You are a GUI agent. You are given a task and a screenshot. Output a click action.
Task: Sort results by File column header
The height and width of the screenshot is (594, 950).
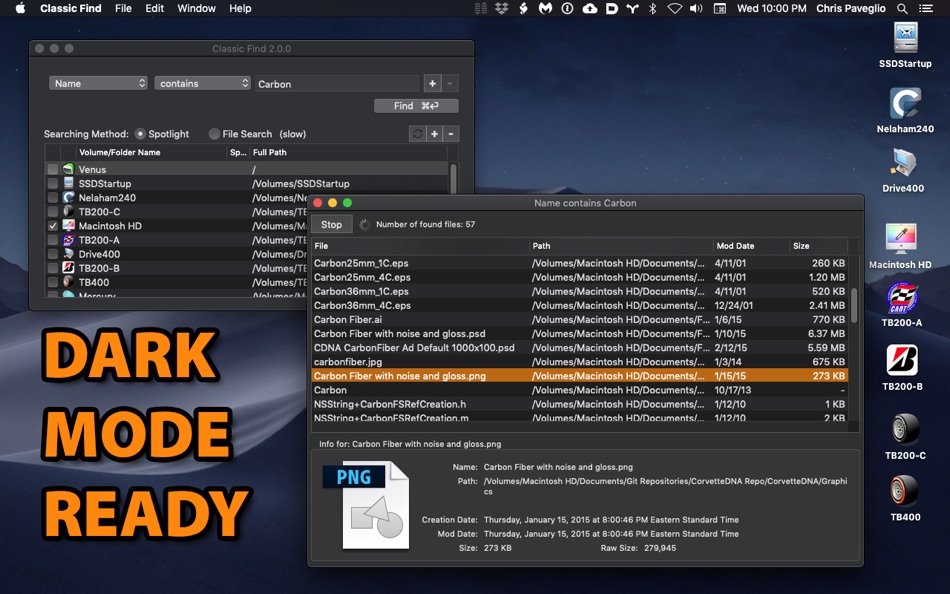coord(420,245)
